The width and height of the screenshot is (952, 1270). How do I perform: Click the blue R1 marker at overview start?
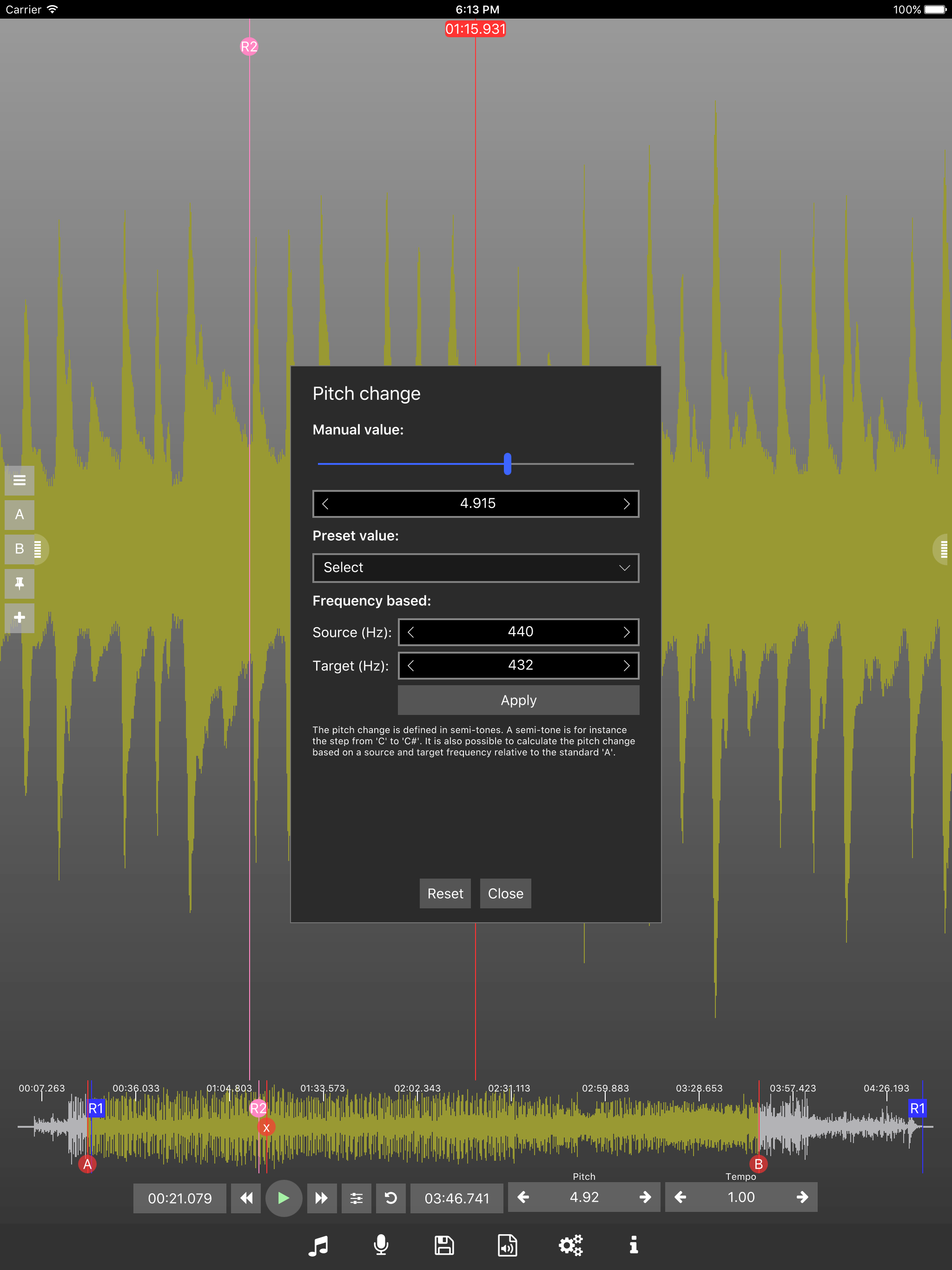click(x=96, y=1108)
